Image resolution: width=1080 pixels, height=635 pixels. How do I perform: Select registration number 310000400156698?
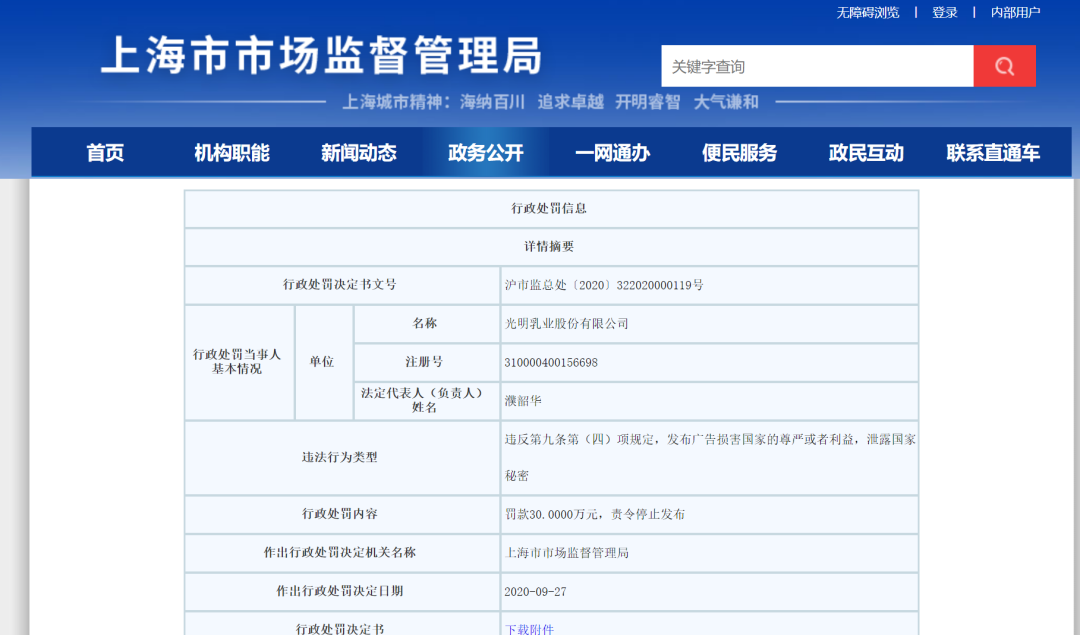pos(551,362)
